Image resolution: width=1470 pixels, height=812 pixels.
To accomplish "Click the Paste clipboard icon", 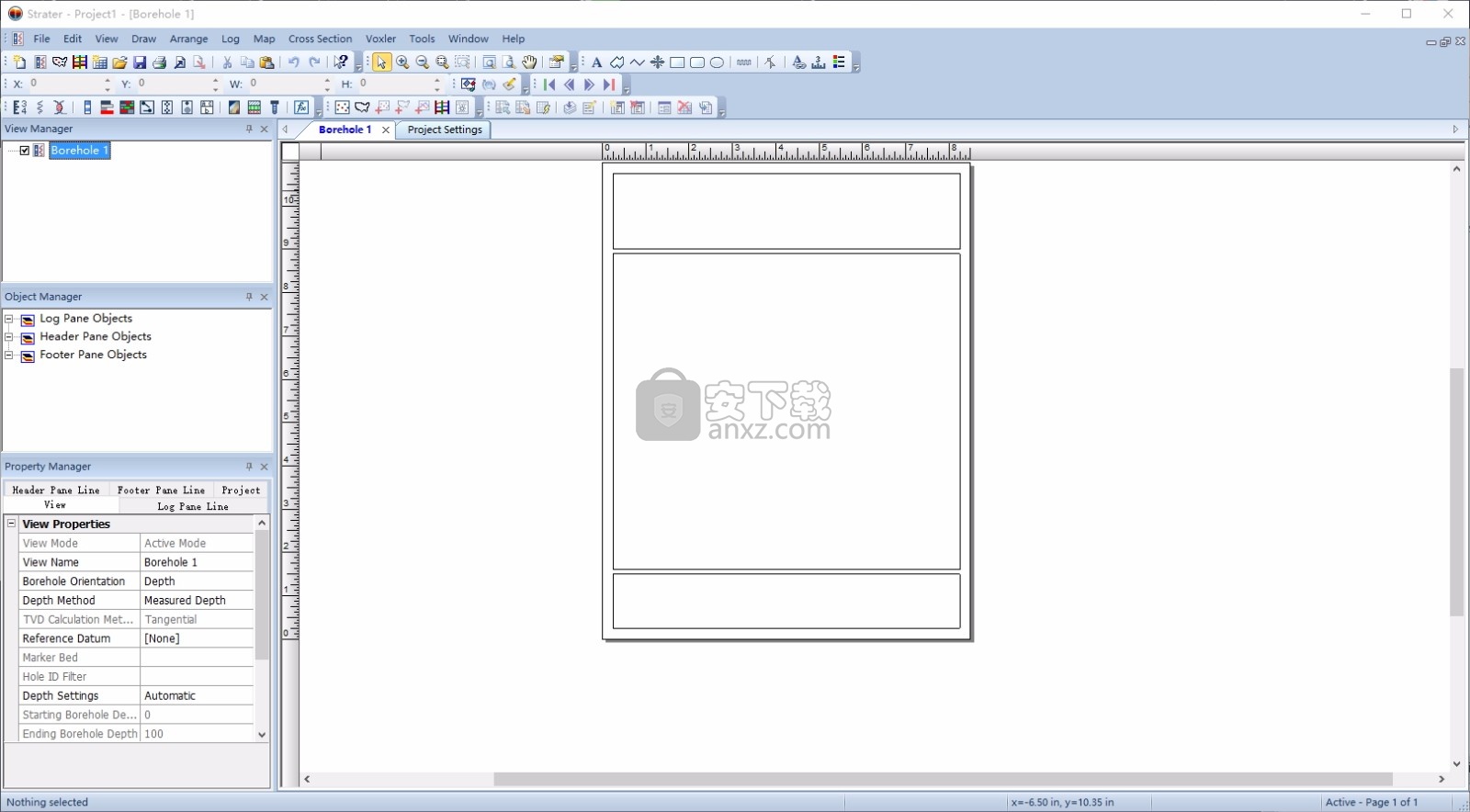I will click(267, 62).
